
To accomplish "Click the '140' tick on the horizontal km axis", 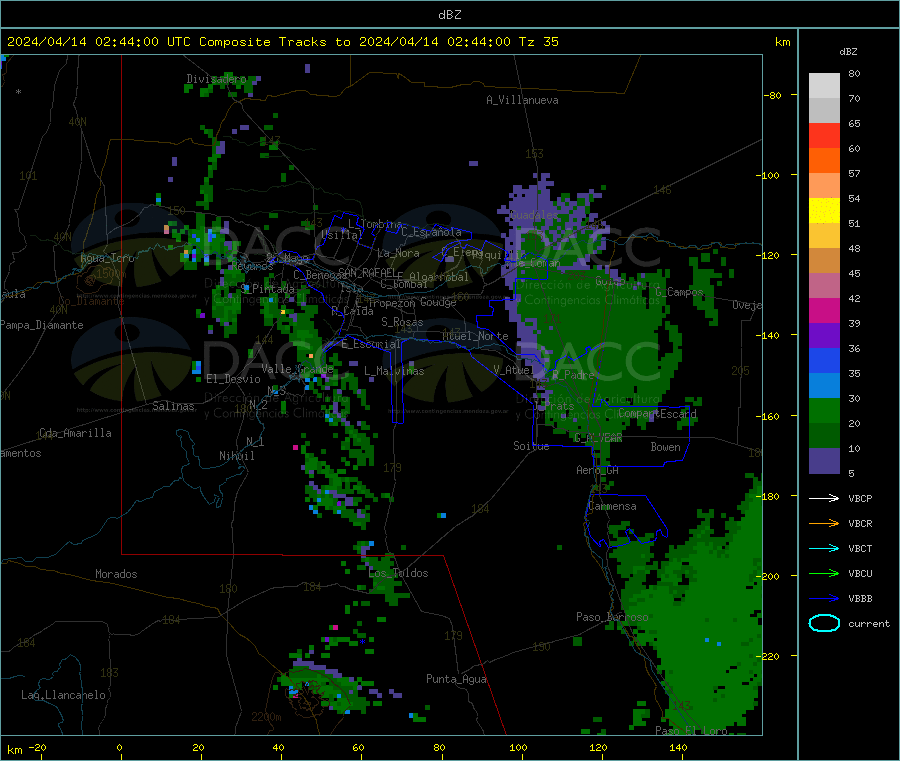I will coord(678,747).
